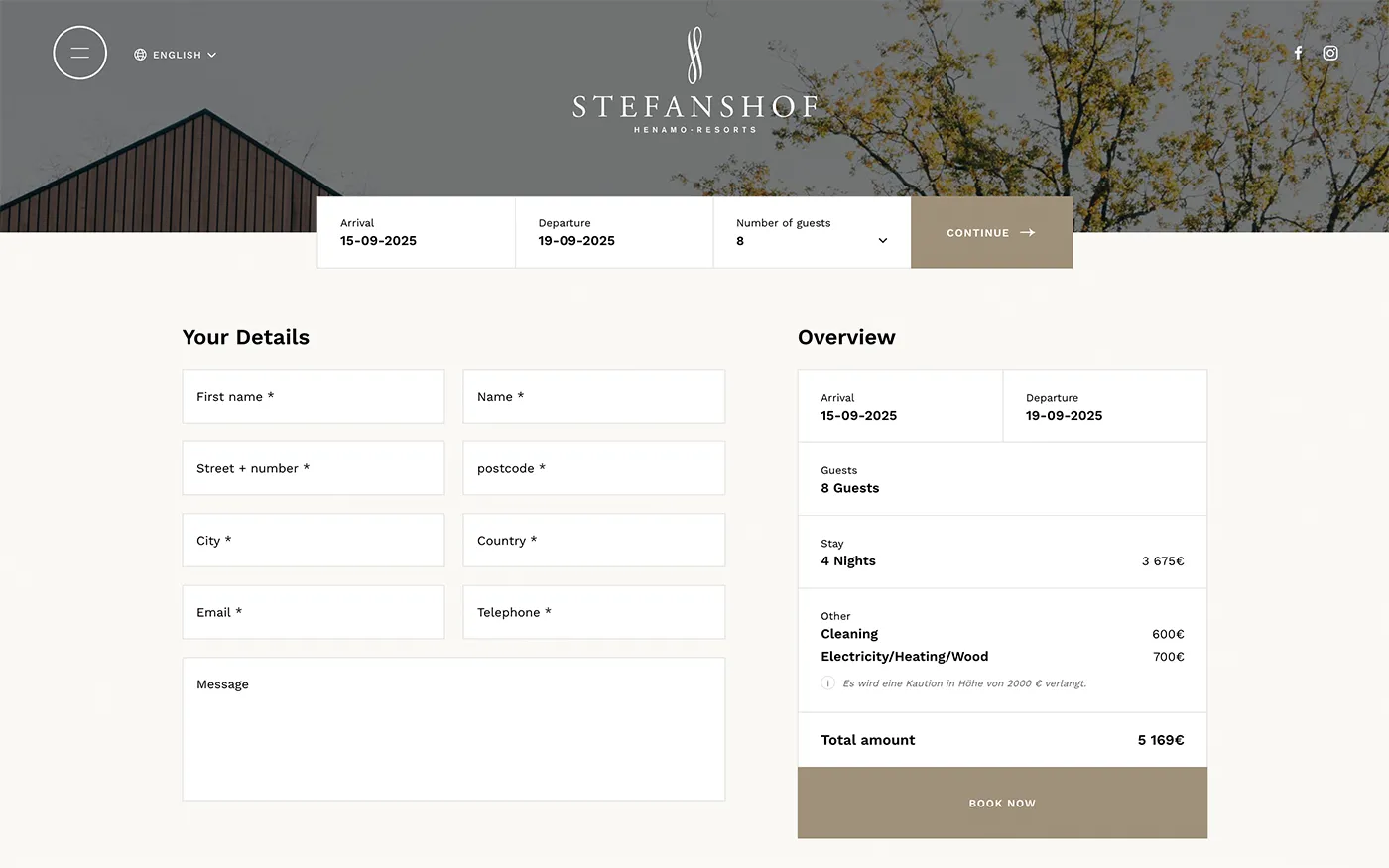Click into the Name input field
This screenshot has width=1389, height=868.
click(x=593, y=397)
